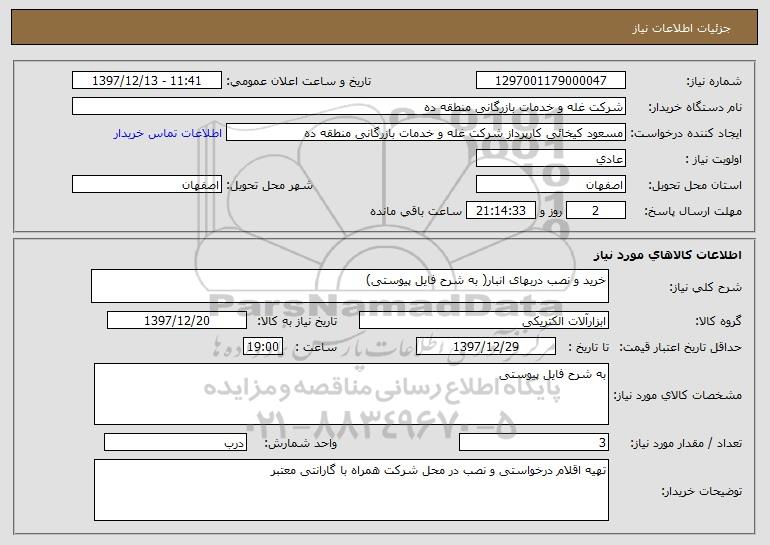Click the label شماره نیاز
This screenshot has height=545, width=770.
point(714,82)
